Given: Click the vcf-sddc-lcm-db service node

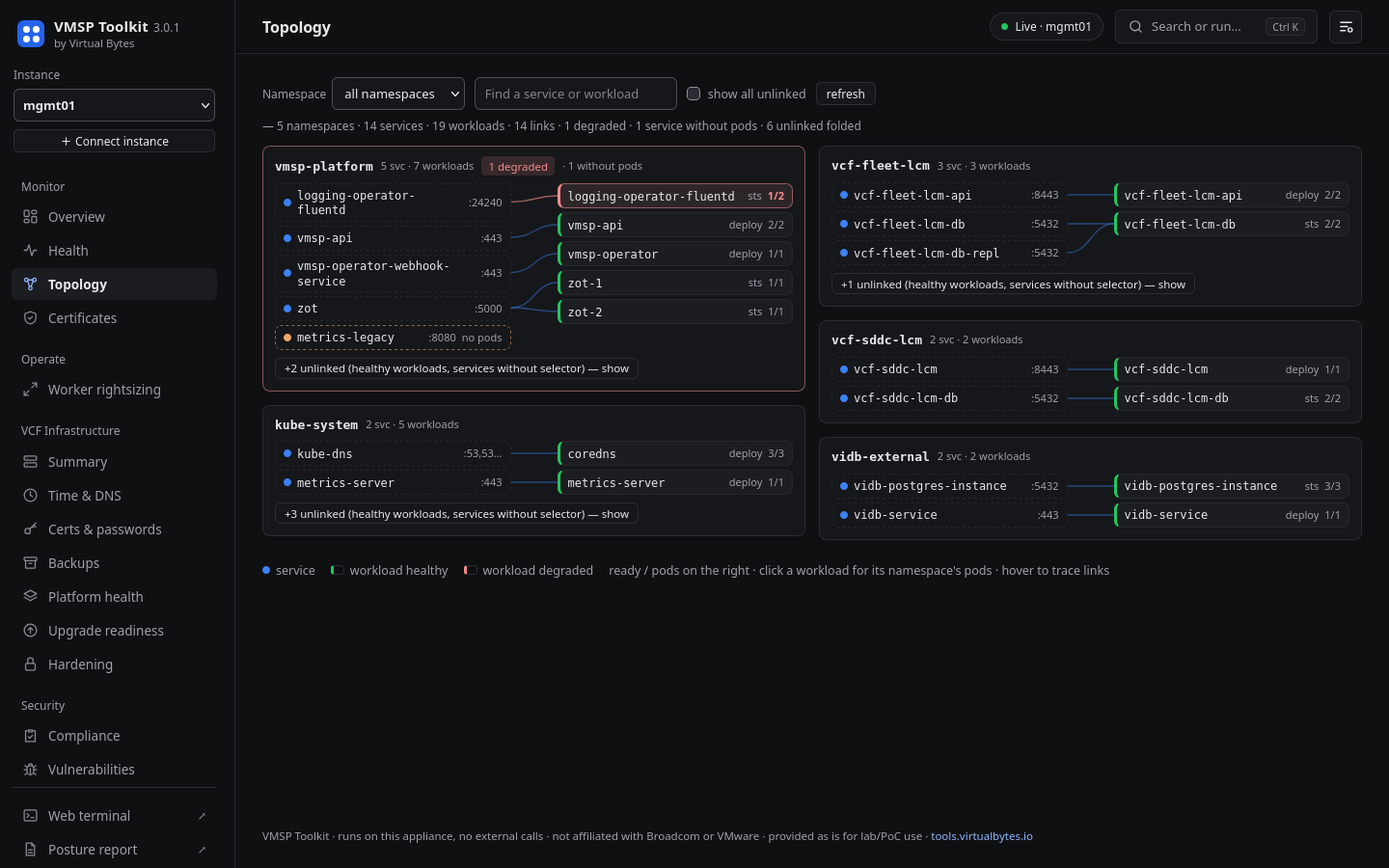Looking at the screenshot, I should point(949,398).
